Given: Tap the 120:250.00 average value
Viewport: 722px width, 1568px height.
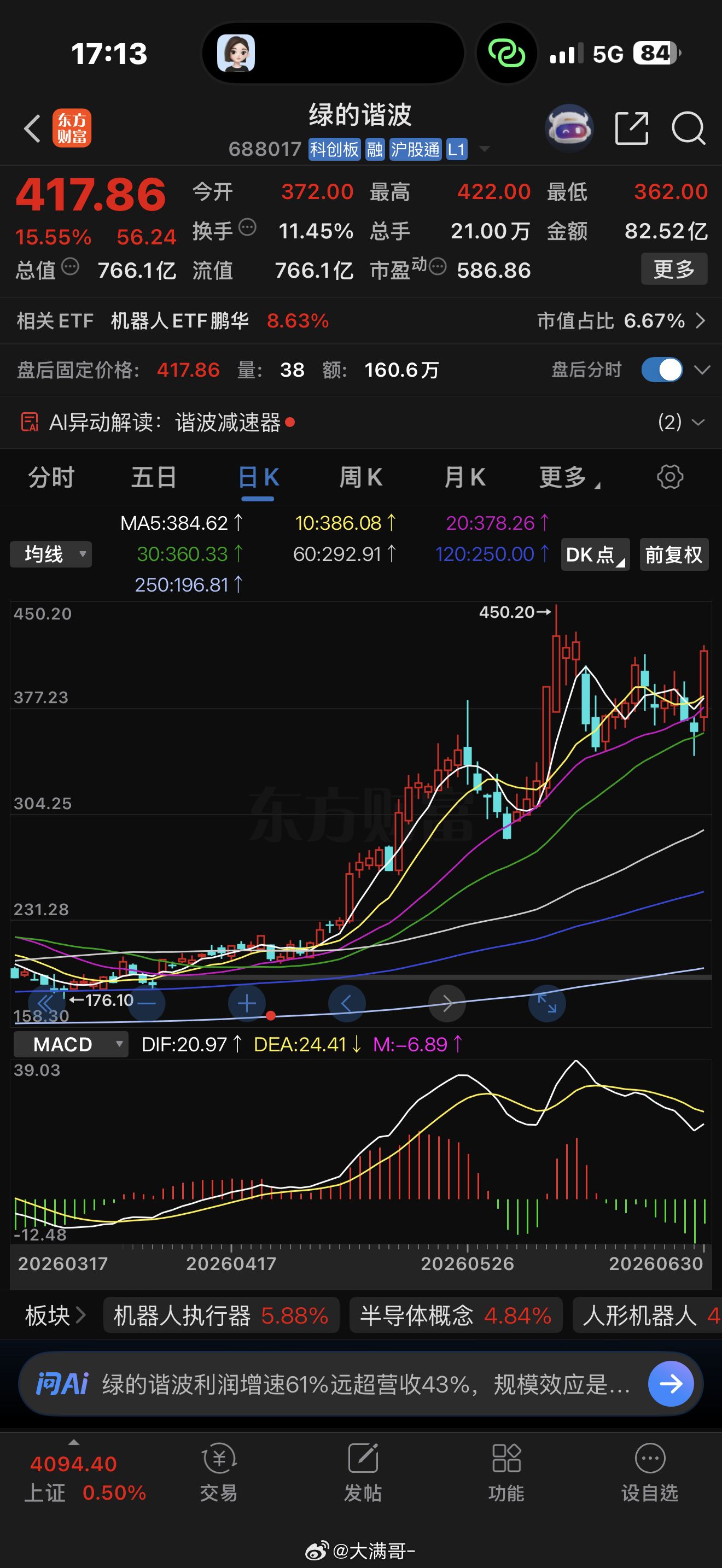Looking at the screenshot, I should tap(492, 554).
